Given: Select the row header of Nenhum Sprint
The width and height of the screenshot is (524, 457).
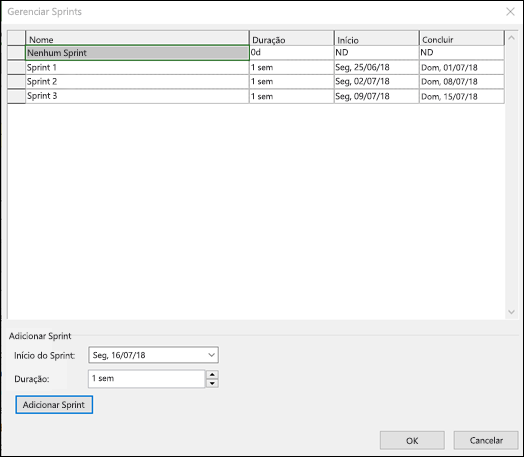Looking at the screenshot, I should (x=16, y=53).
